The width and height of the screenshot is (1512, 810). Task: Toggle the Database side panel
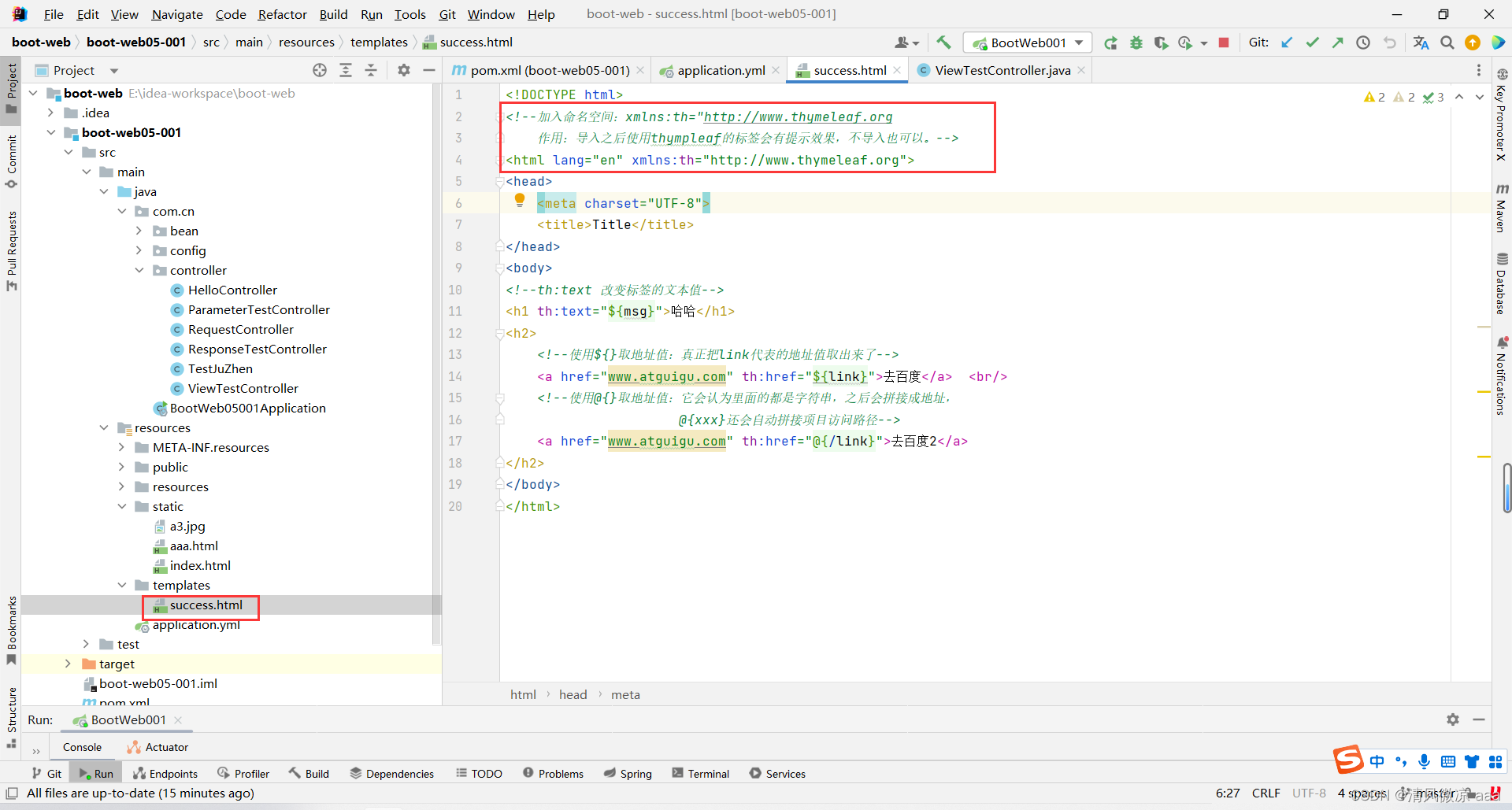coord(1502,283)
